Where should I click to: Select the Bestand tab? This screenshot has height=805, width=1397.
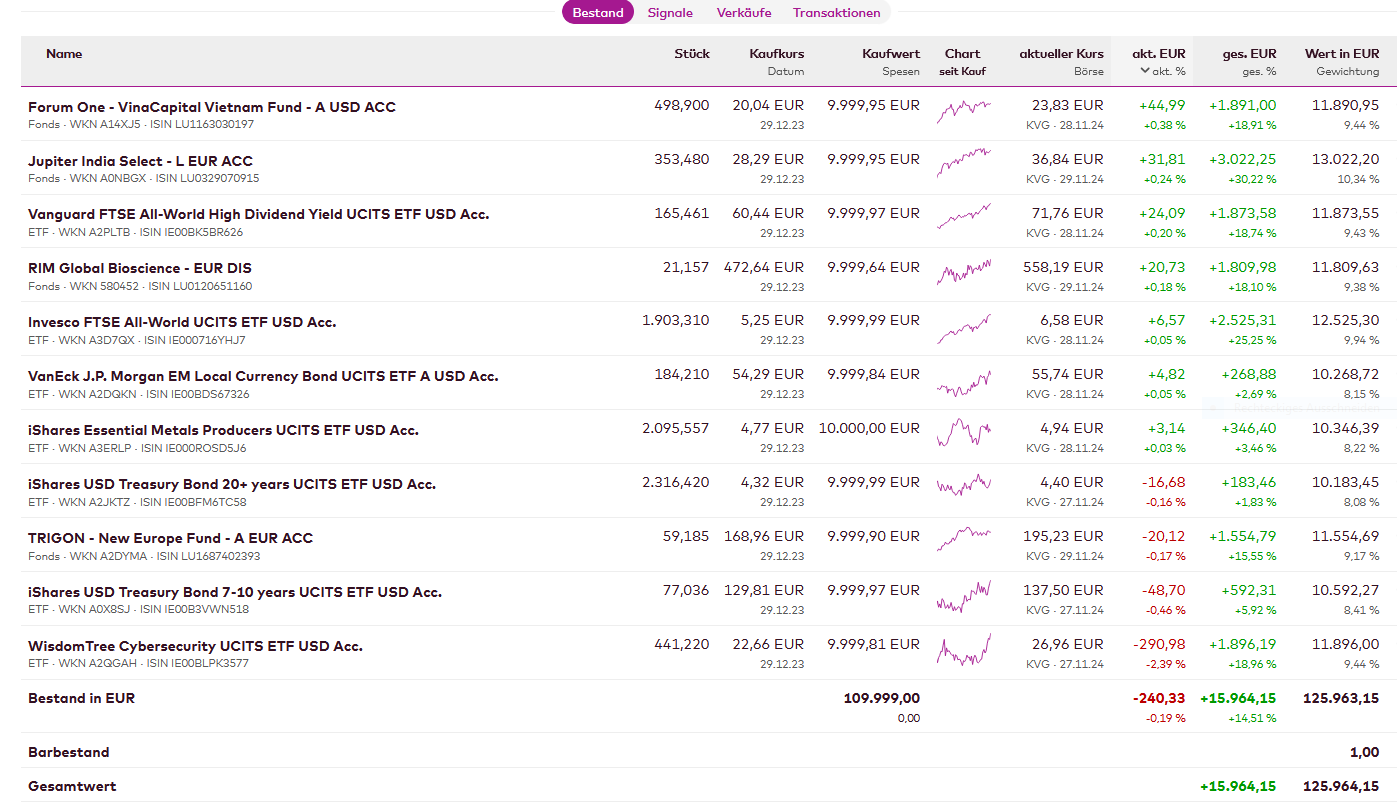(598, 13)
